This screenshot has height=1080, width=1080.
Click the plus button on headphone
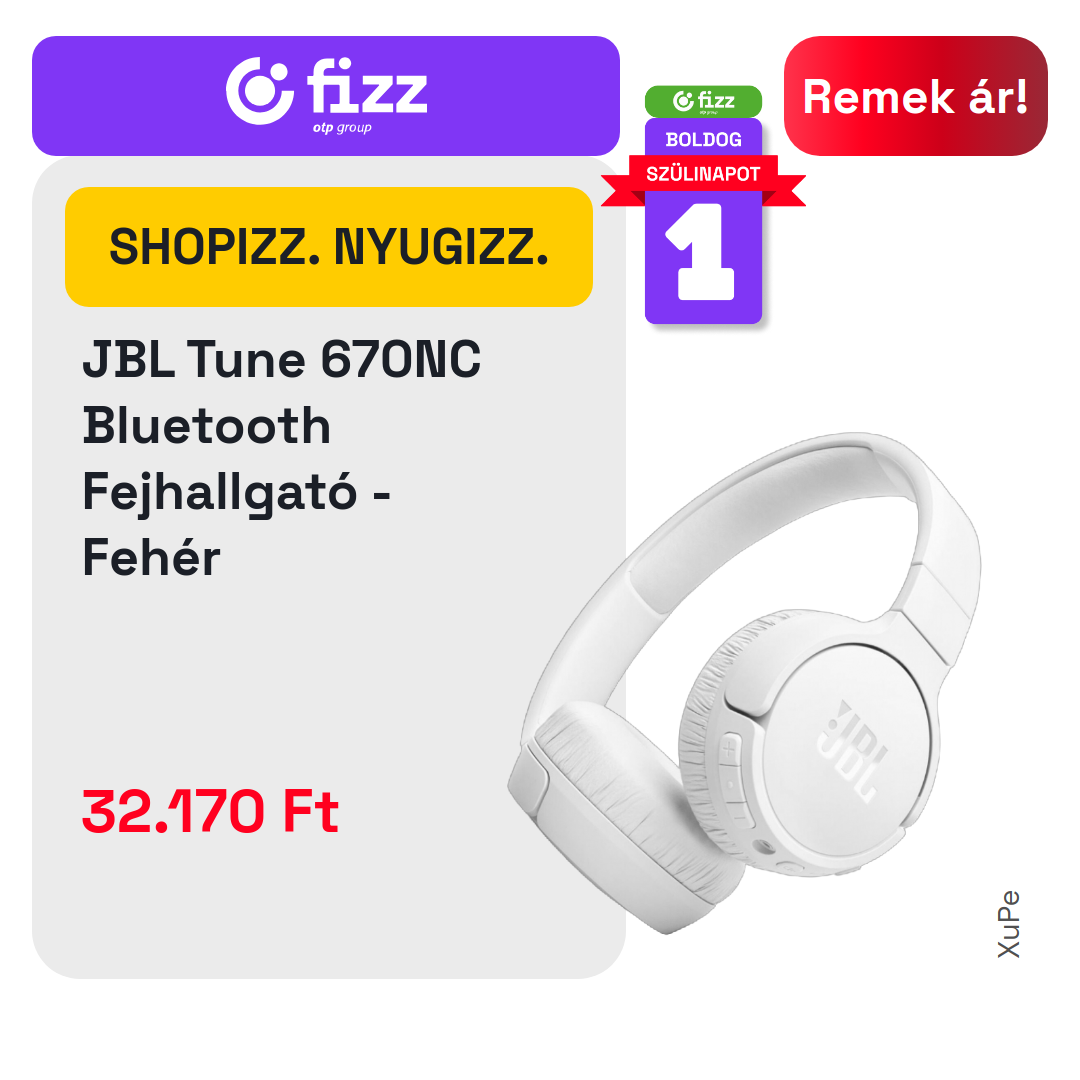(x=729, y=749)
